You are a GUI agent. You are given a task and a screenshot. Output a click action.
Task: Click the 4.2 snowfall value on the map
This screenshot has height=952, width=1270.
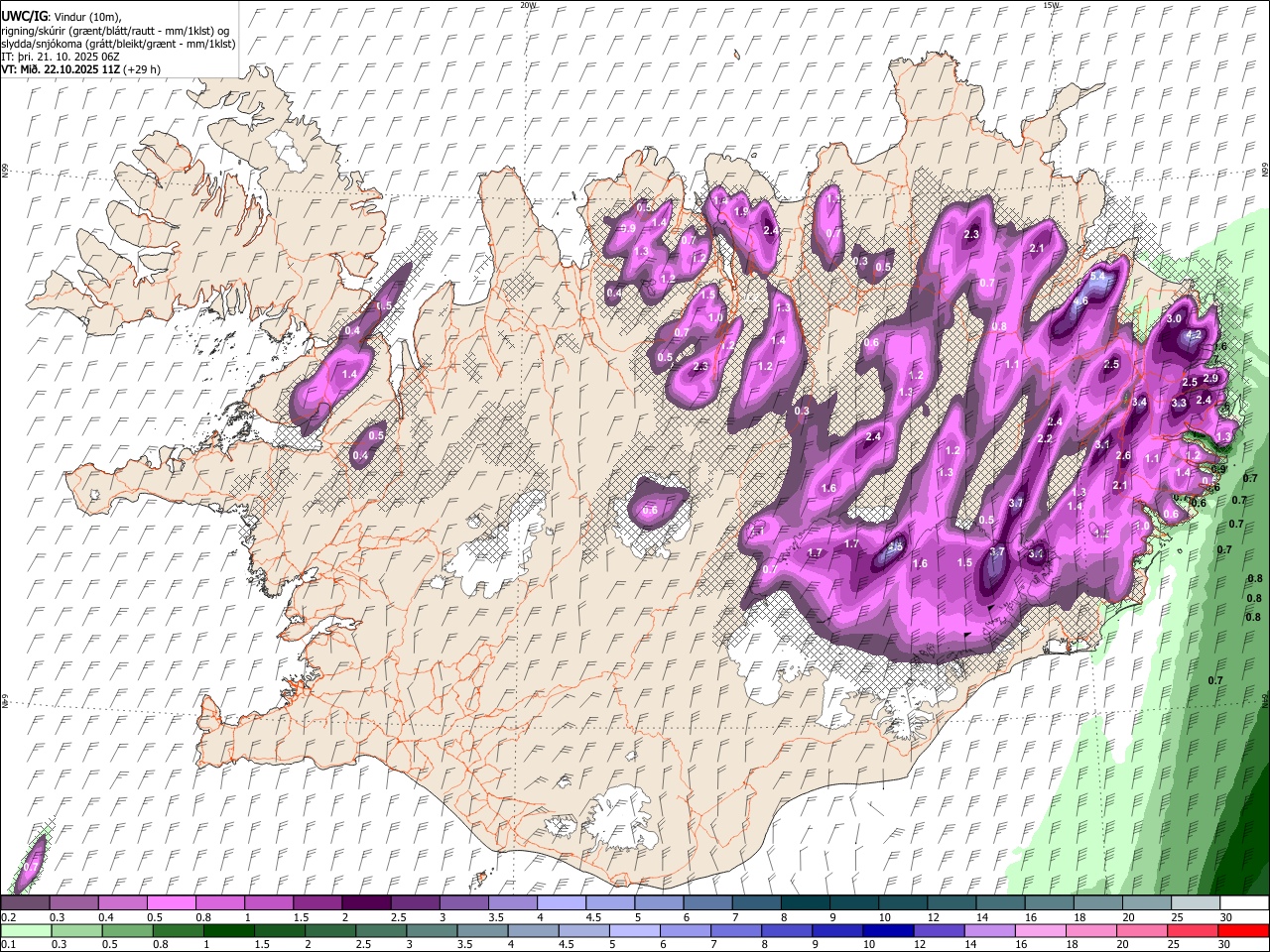[x=1194, y=335]
